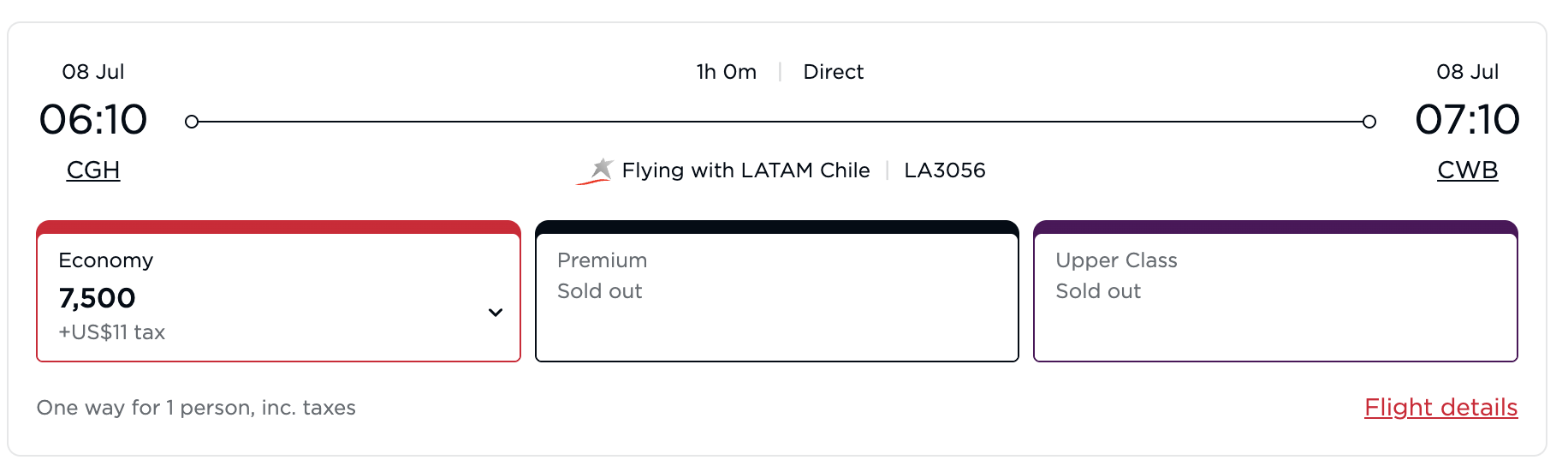The width and height of the screenshot is (1568, 466).
Task: Open the CGH departure airport link
Action: pos(93,170)
